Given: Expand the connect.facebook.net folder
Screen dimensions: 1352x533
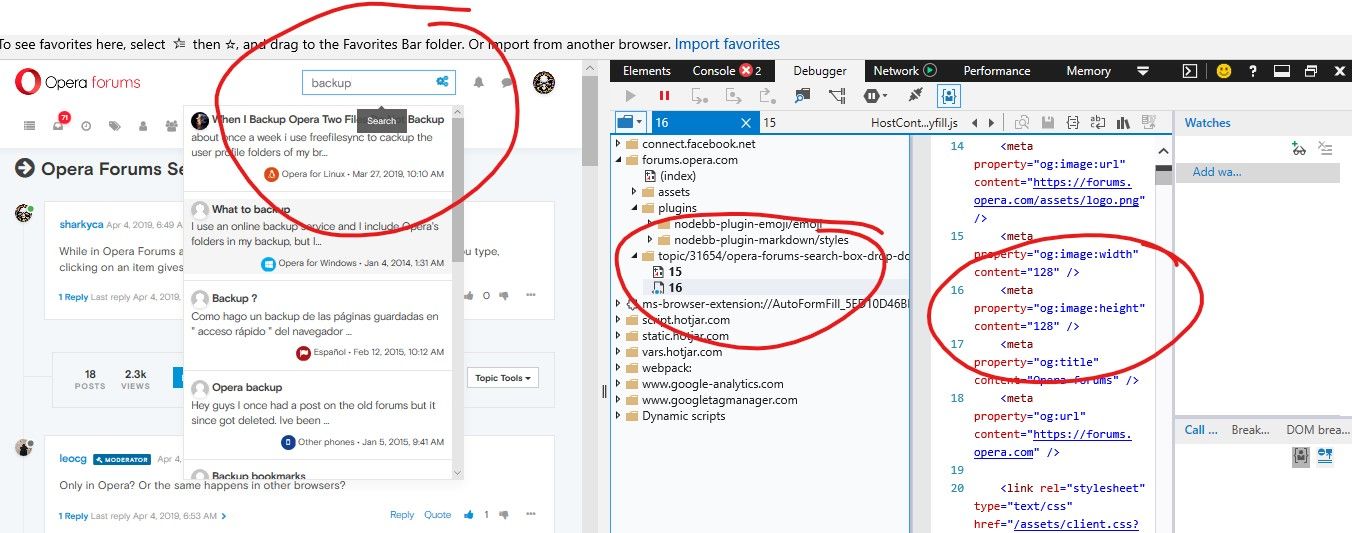Looking at the screenshot, I should pos(618,144).
